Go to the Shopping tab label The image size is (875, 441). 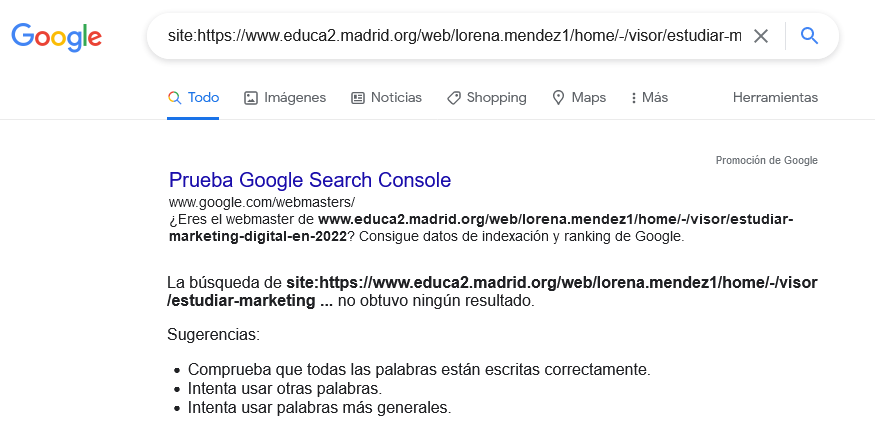coord(496,98)
